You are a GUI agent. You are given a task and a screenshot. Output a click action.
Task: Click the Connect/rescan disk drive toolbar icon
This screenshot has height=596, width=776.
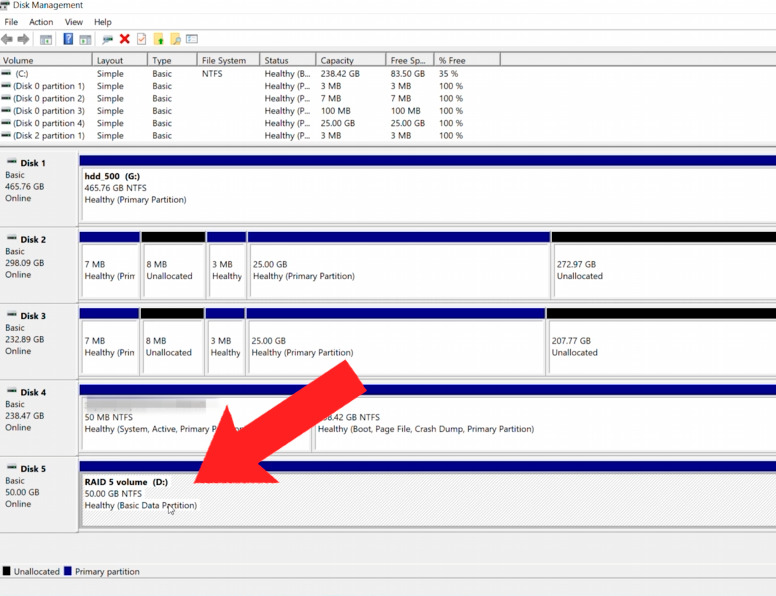point(107,39)
